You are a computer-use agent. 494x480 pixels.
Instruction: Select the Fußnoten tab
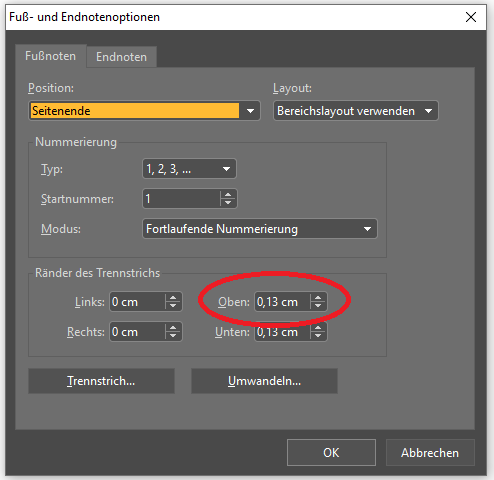[51, 56]
